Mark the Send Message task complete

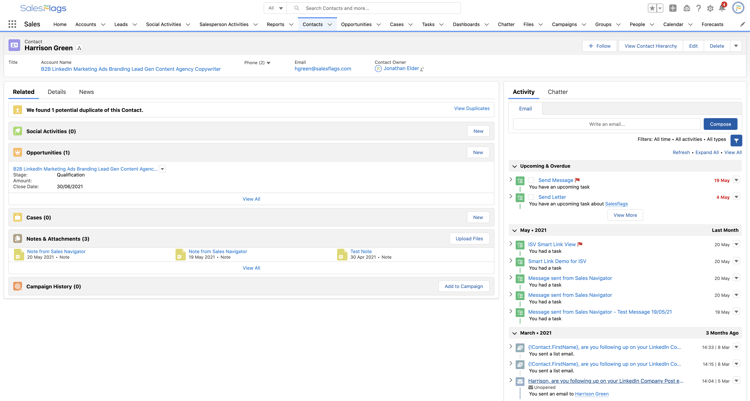[x=531, y=180]
